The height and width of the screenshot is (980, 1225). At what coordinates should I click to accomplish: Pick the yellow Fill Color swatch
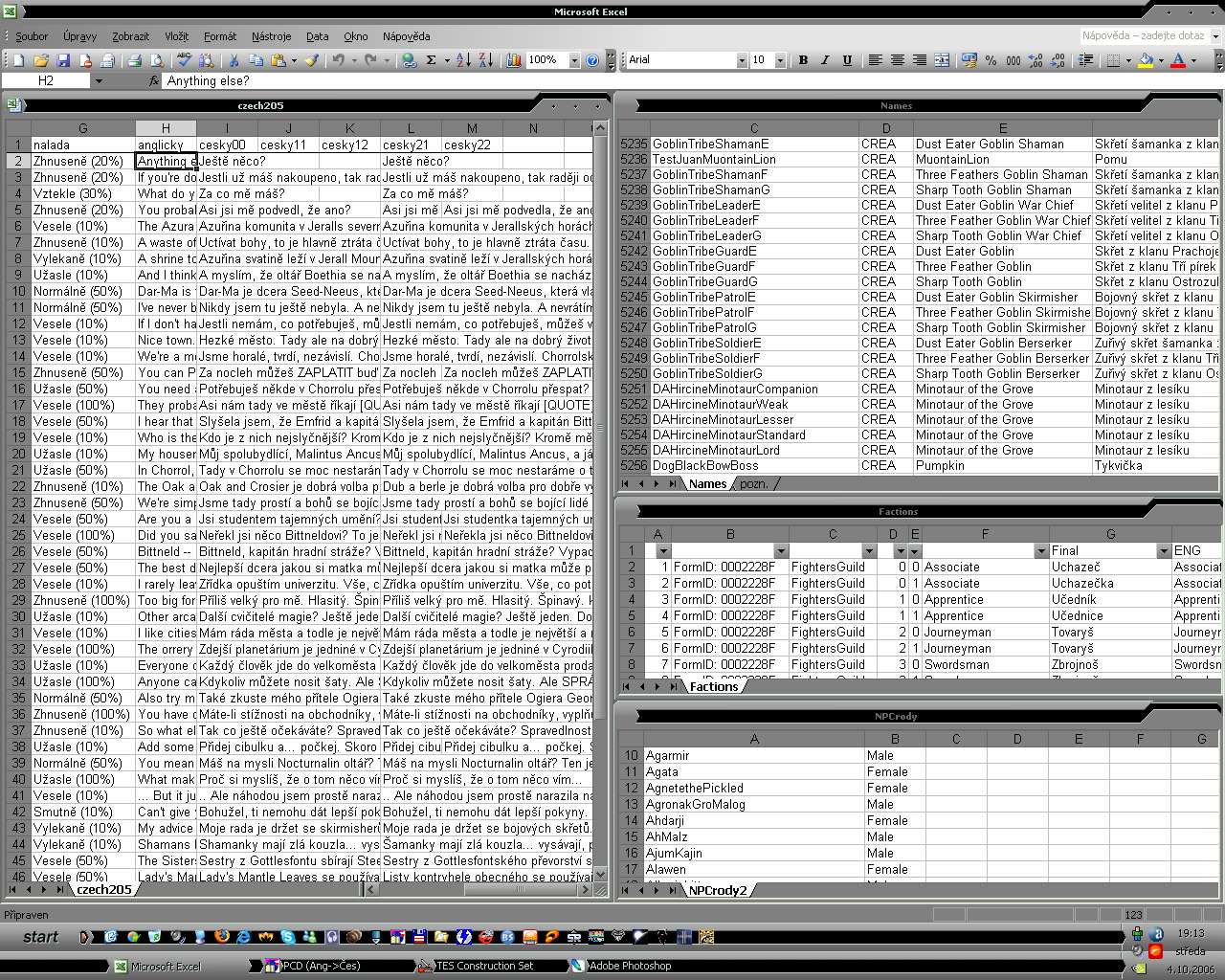pyautogui.click(x=1146, y=60)
